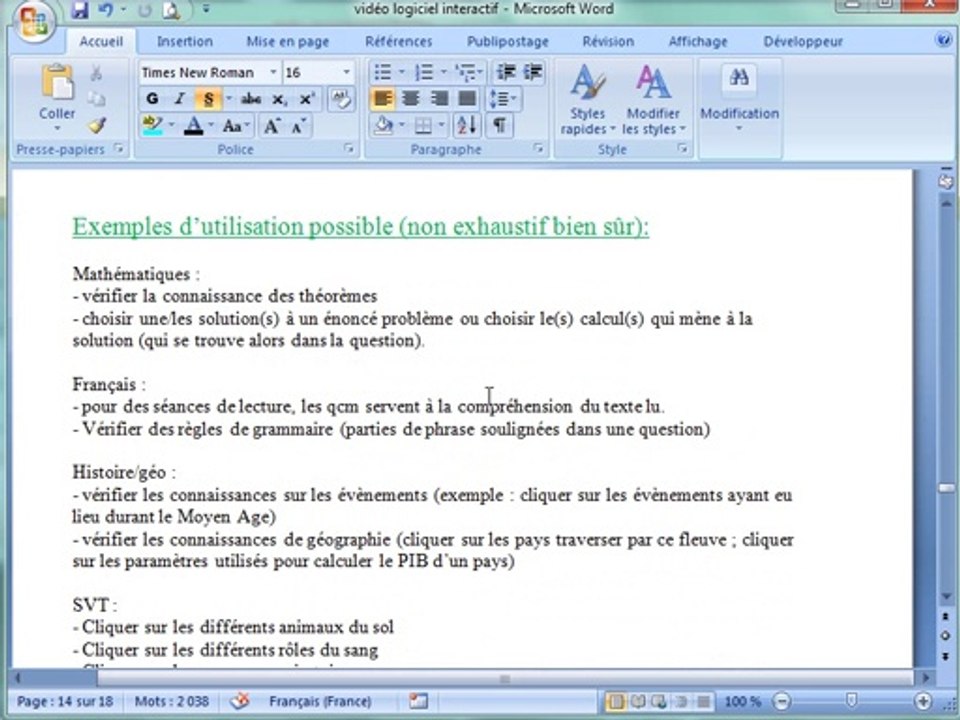Open Presse-papiers dialog launcher
Screen dimensions: 960x720
click(x=119, y=149)
